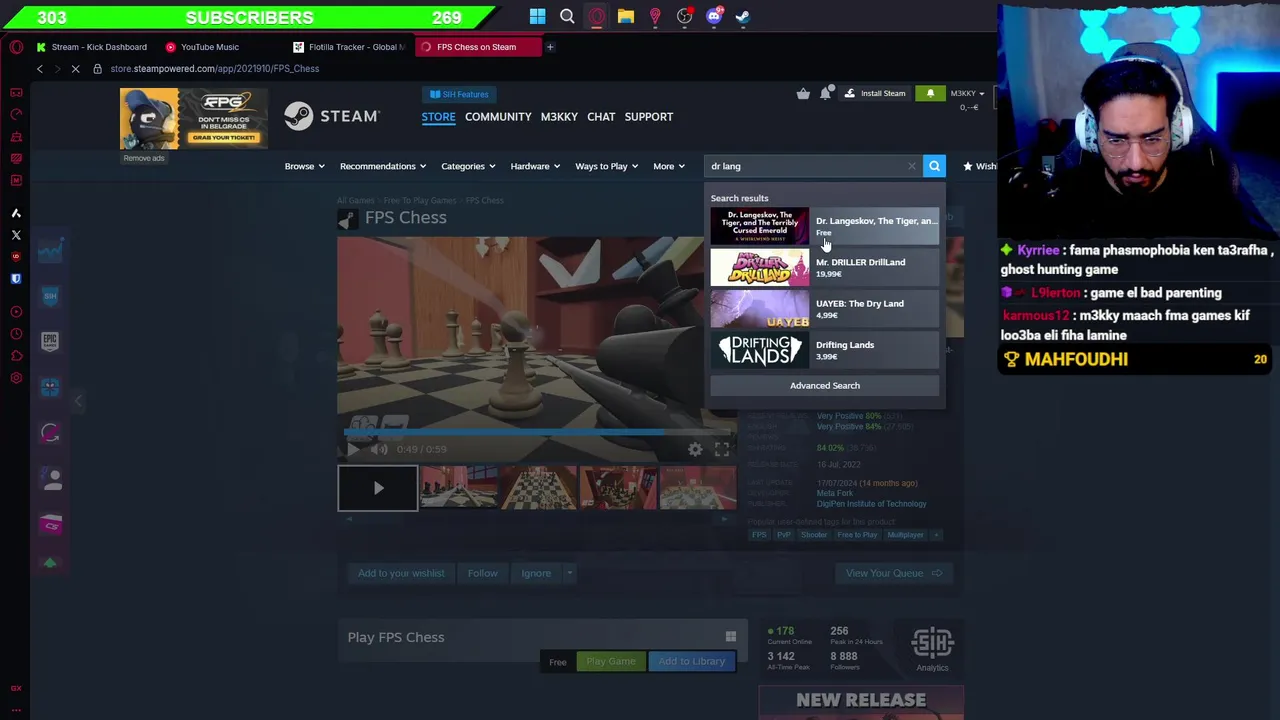Select the trailer video thumbnail
Image resolution: width=1280 pixels, height=720 pixels.
378,488
